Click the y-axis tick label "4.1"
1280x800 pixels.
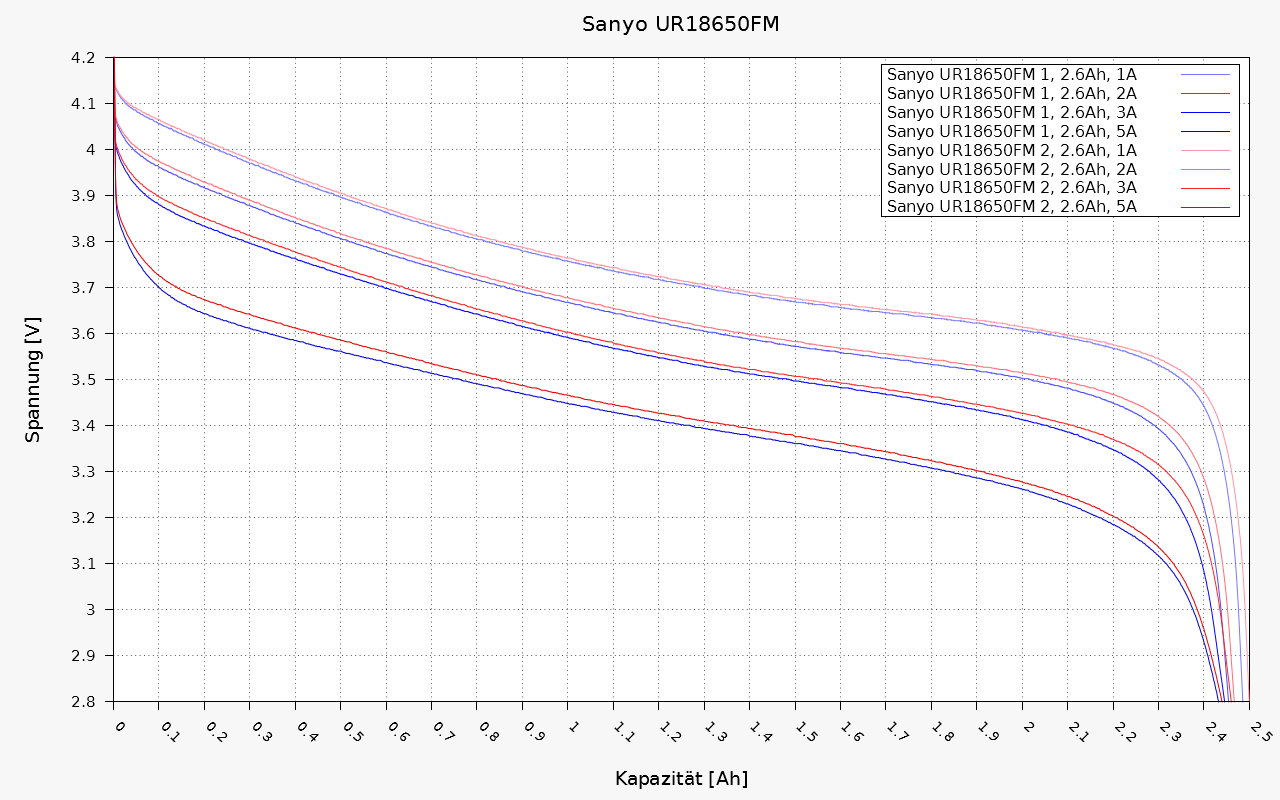point(82,104)
